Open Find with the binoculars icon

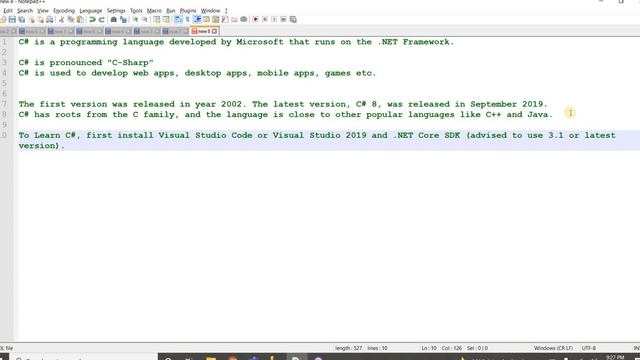(x=114, y=20)
